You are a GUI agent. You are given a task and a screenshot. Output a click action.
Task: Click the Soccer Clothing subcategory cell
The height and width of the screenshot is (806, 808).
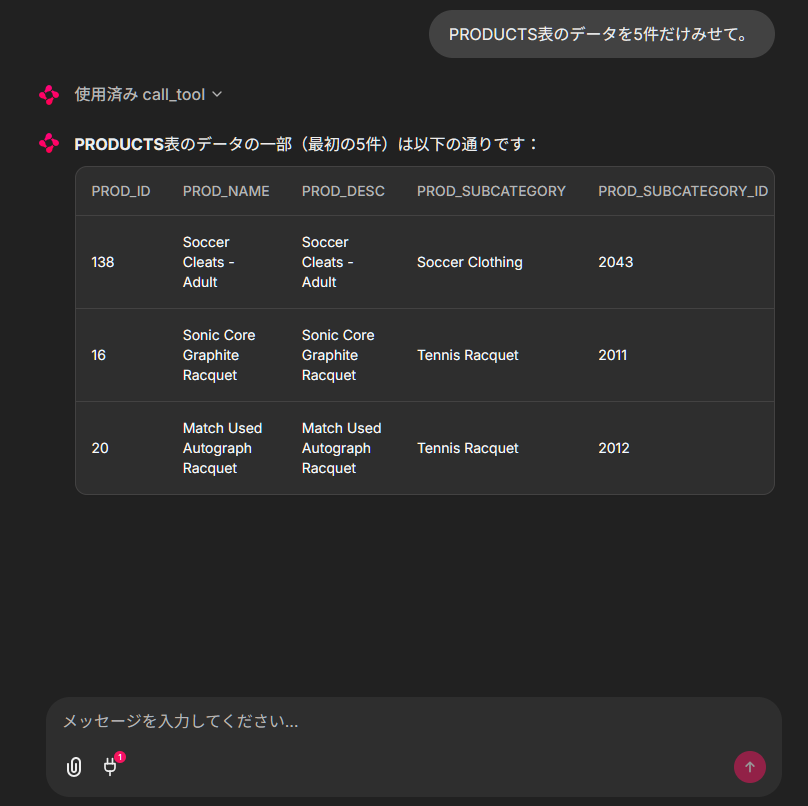470,262
